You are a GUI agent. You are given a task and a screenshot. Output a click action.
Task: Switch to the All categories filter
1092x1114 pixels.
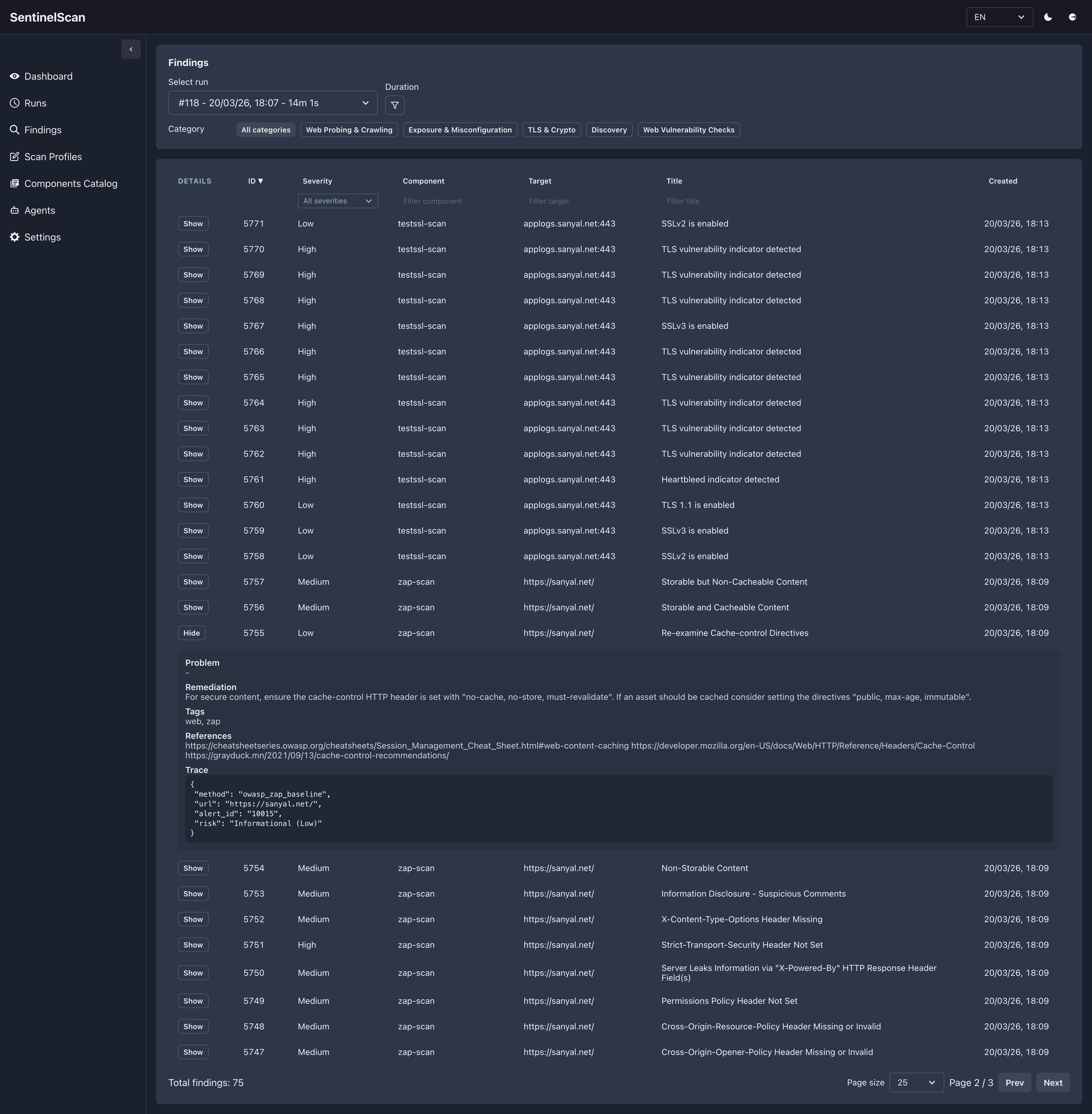coord(265,129)
